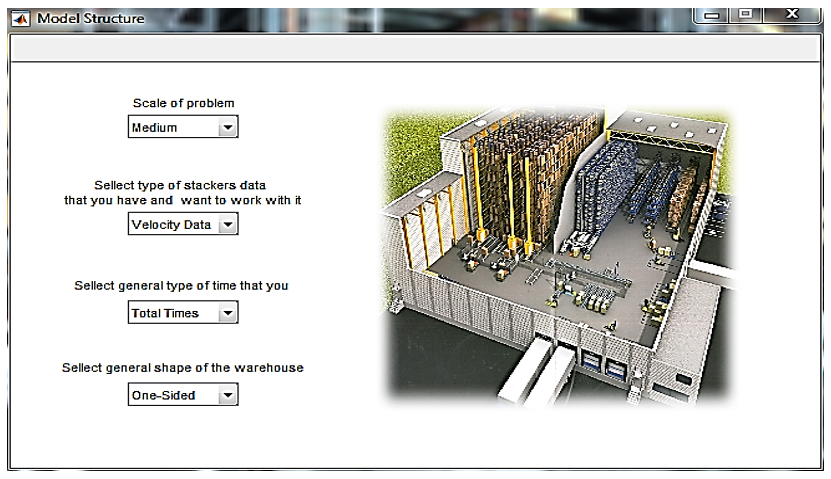Click the warehouse illustration image
Image resolution: width=831 pixels, height=479 pixels.
pyautogui.click(x=558, y=256)
